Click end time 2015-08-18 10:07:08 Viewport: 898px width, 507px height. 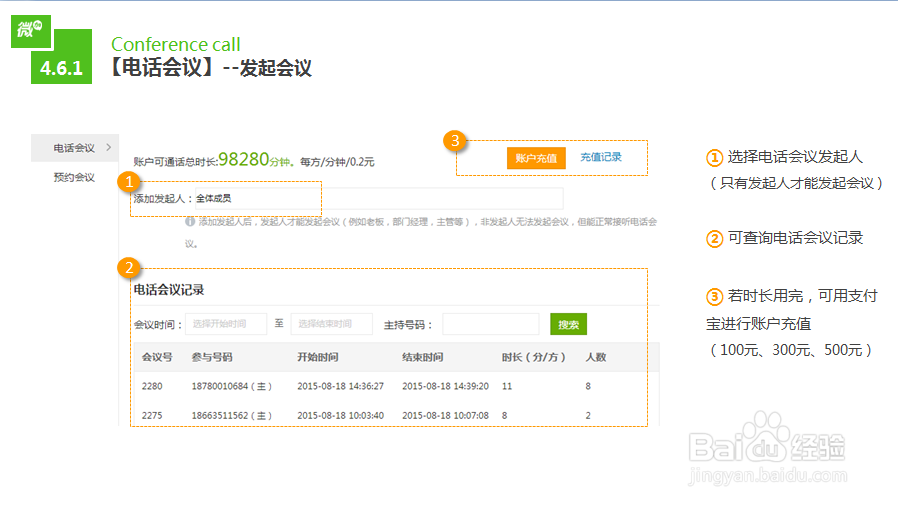[x=446, y=415]
